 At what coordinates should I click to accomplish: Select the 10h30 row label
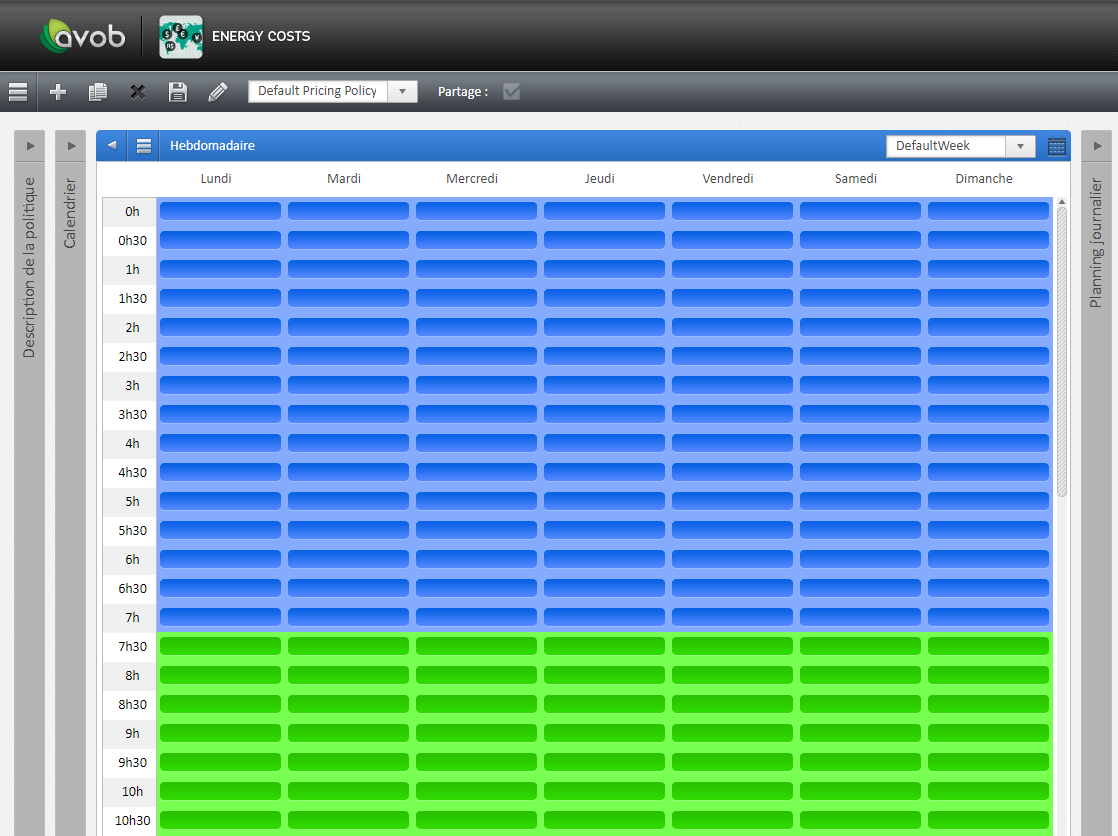point(130,821)
